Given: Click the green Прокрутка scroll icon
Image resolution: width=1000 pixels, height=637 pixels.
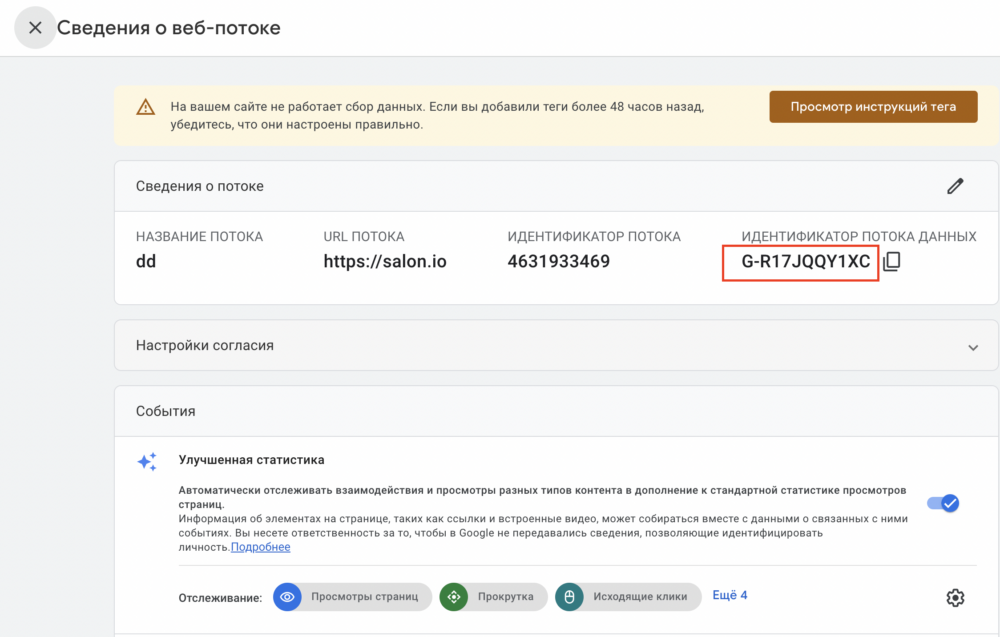Looking at the screenshot, I should [x=454, y=597].
